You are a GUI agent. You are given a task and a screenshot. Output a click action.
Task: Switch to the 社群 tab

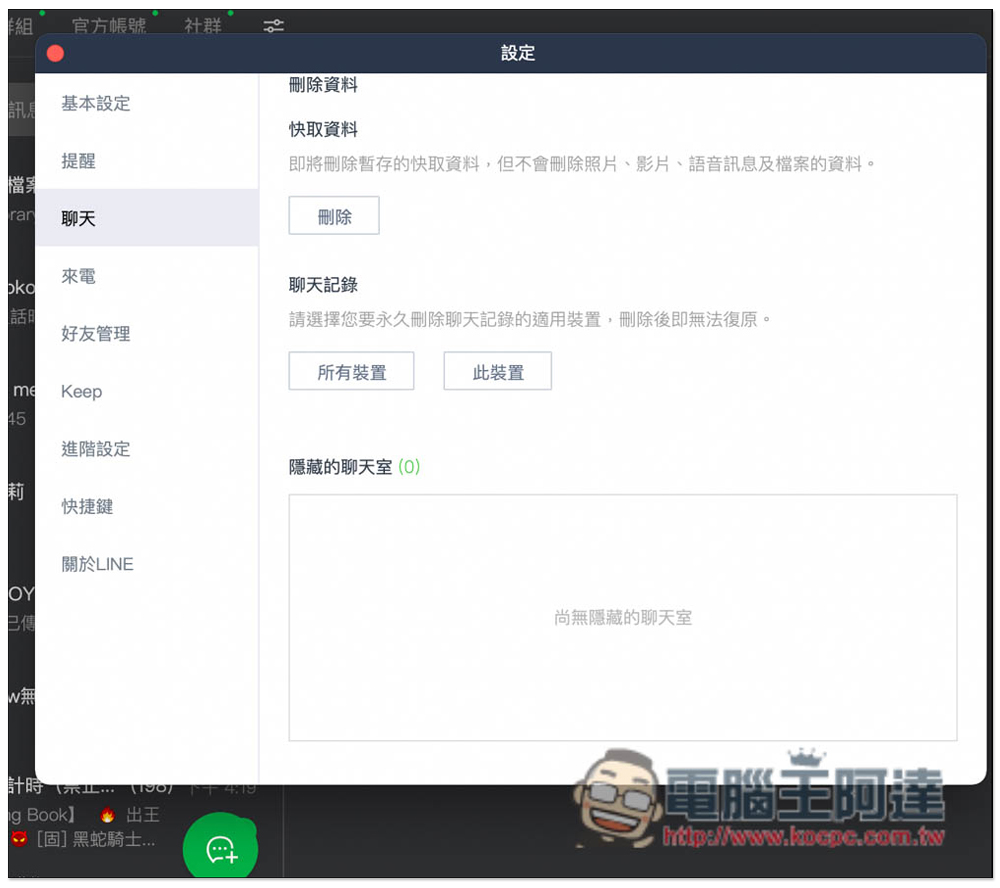(x=203, y=26)
